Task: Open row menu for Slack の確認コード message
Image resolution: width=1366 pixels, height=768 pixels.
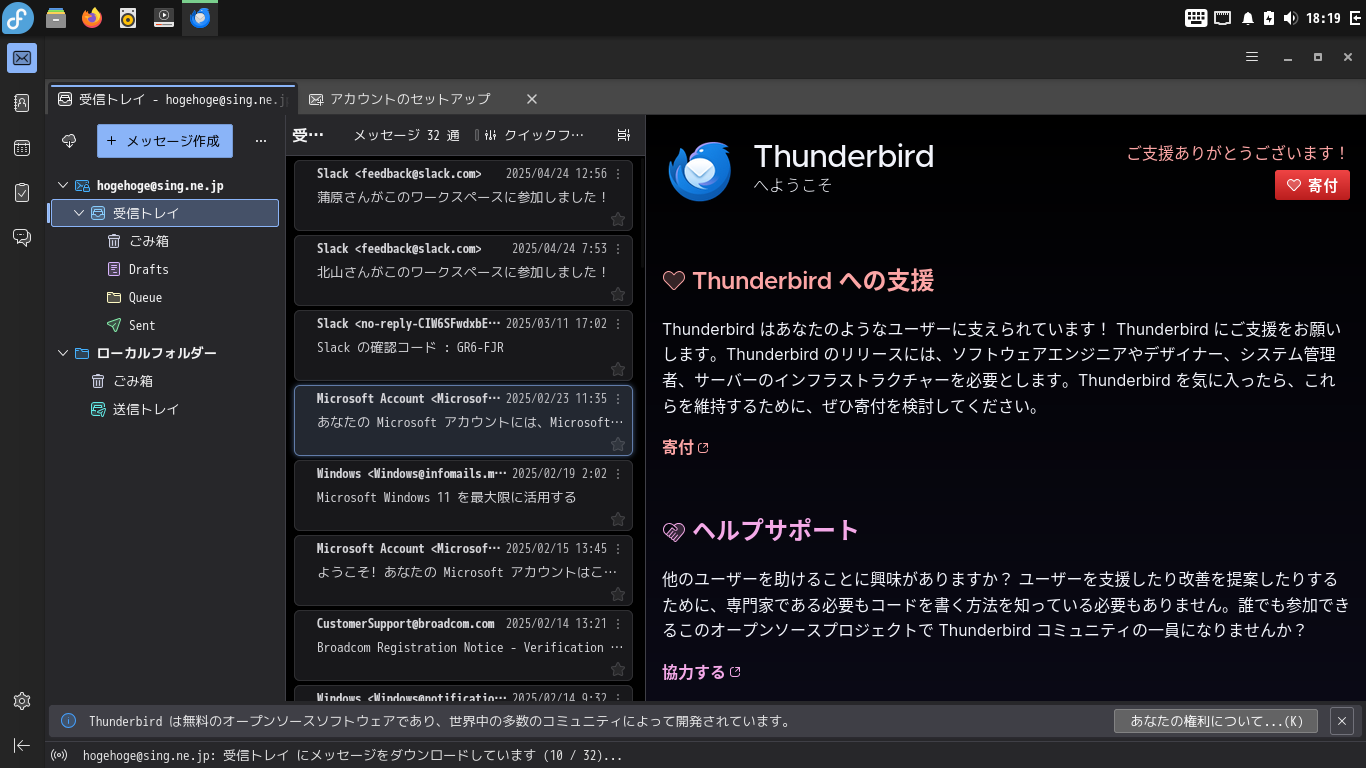Action: (x=618, y=324)
